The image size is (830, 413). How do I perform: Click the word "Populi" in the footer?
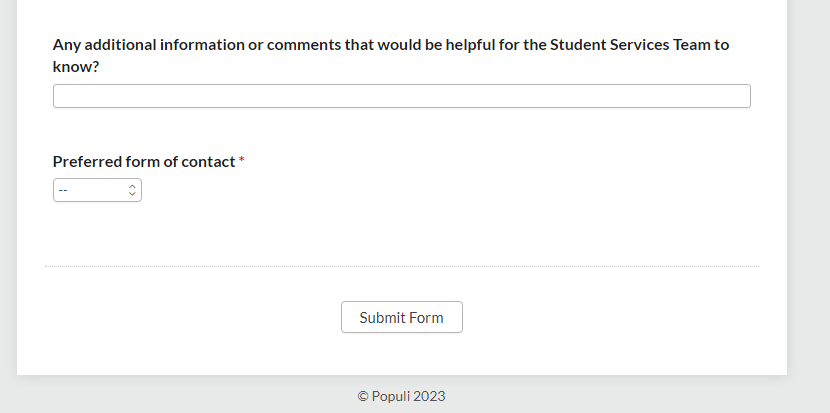tap(391, 396)
